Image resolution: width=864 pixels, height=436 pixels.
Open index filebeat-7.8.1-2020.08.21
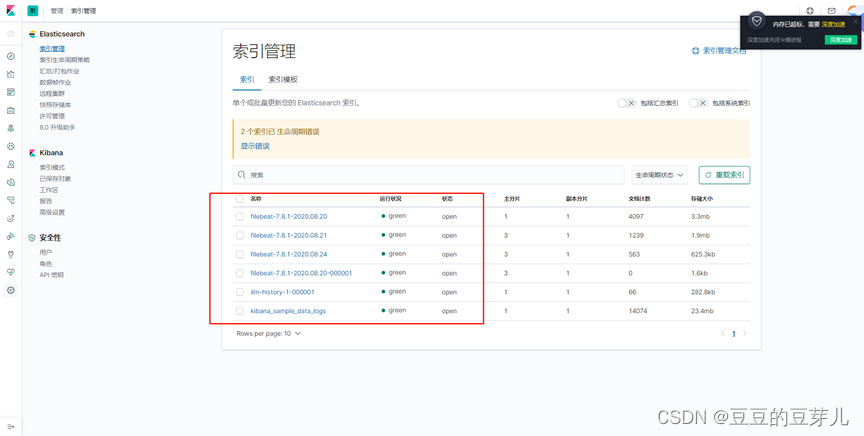[x=289, y=235]
